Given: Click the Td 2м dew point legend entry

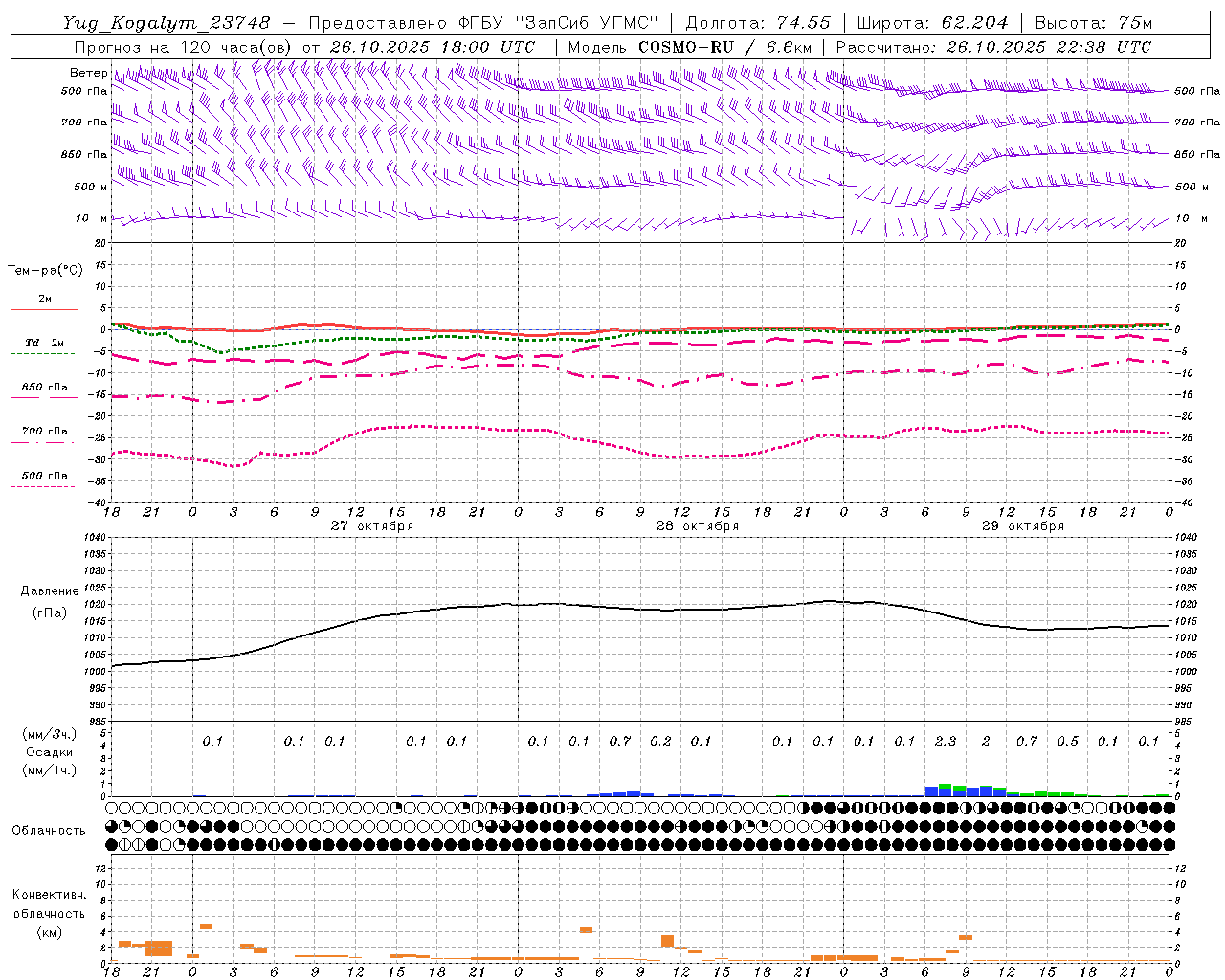Looking at the screenshot, I should 45,343.
